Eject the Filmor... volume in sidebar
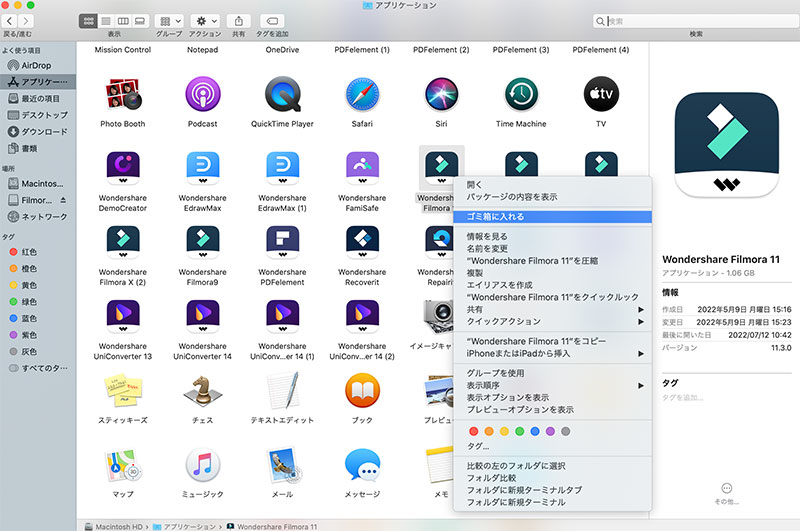The width and height of the screenshot is (800, 531). click(63, 200)
